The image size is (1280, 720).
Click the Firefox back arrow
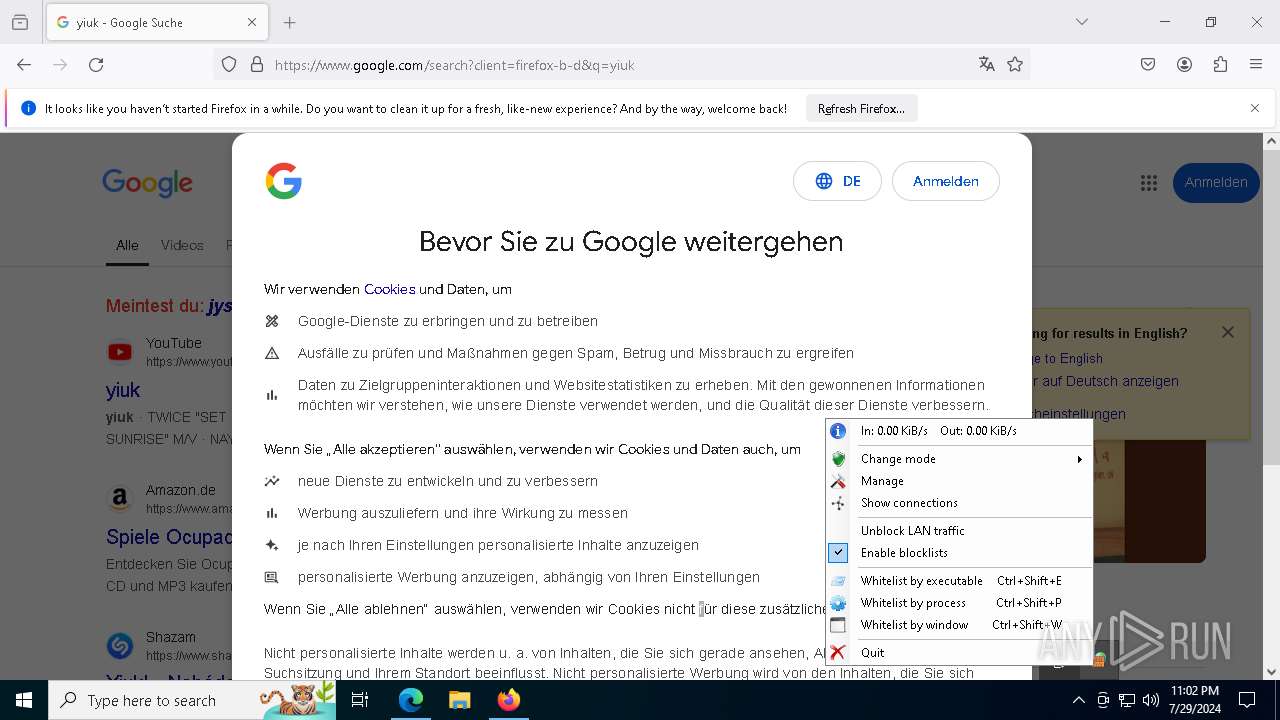24,65
